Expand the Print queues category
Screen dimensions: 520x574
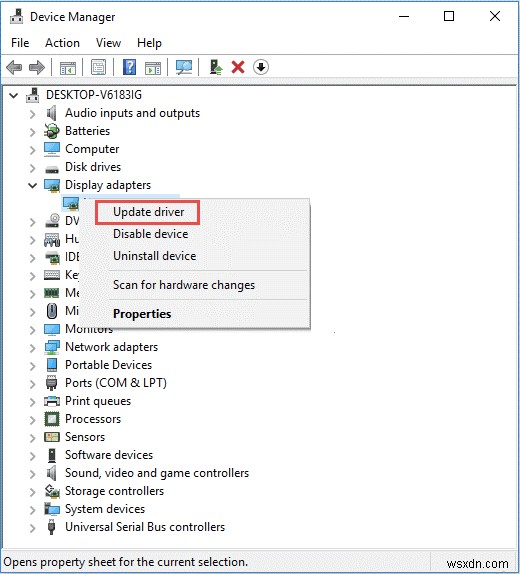[33, 402]
